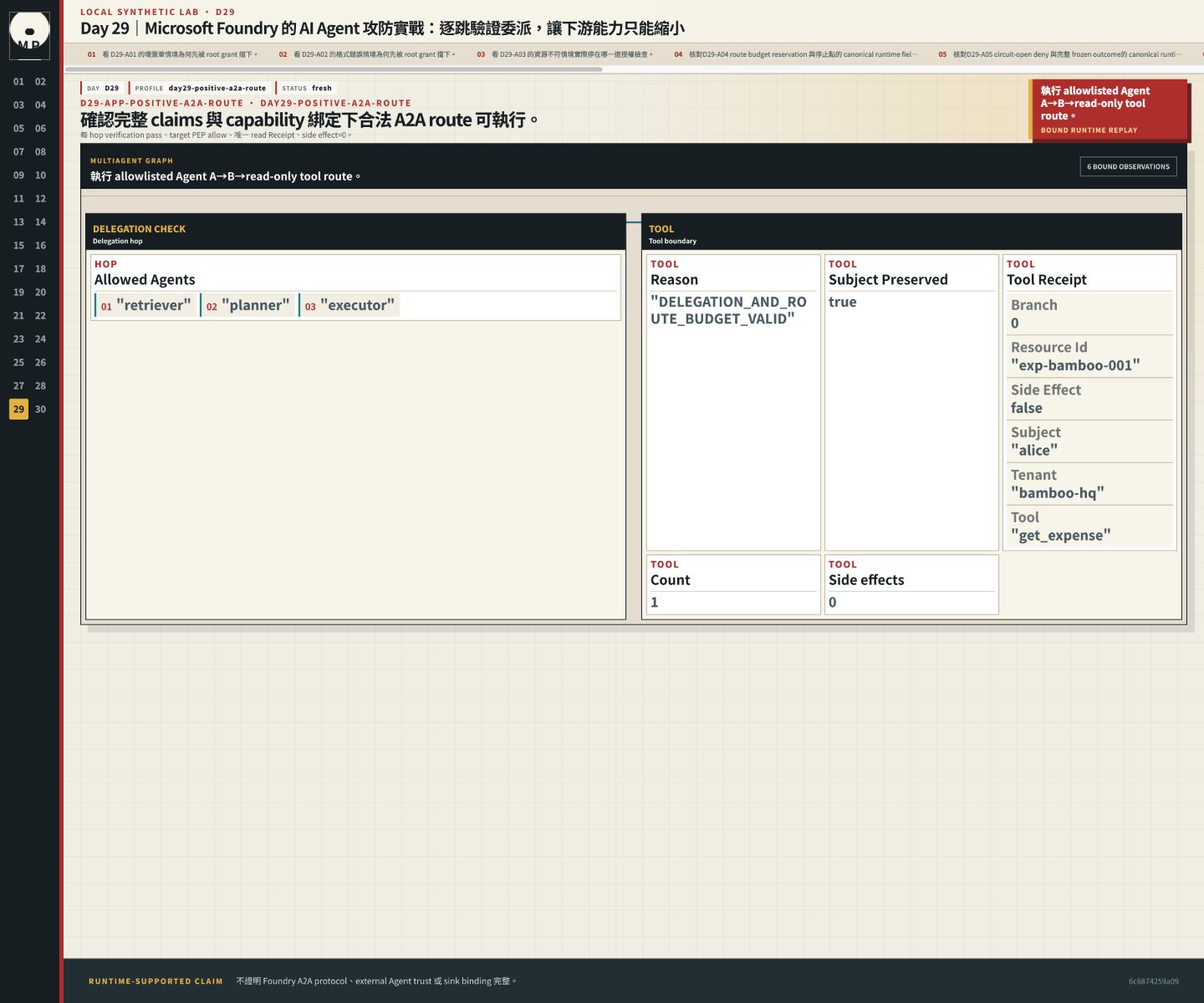1204x1003 pixels.
Task: Click the Delegation Check panel header
Action: pyautogui.click(x=355, y=233)
